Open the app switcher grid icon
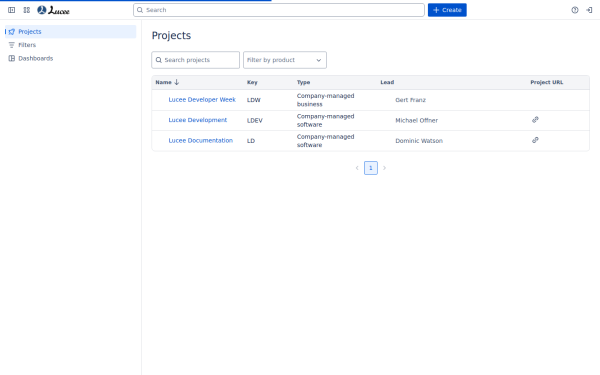 click(x=26, y=10)
